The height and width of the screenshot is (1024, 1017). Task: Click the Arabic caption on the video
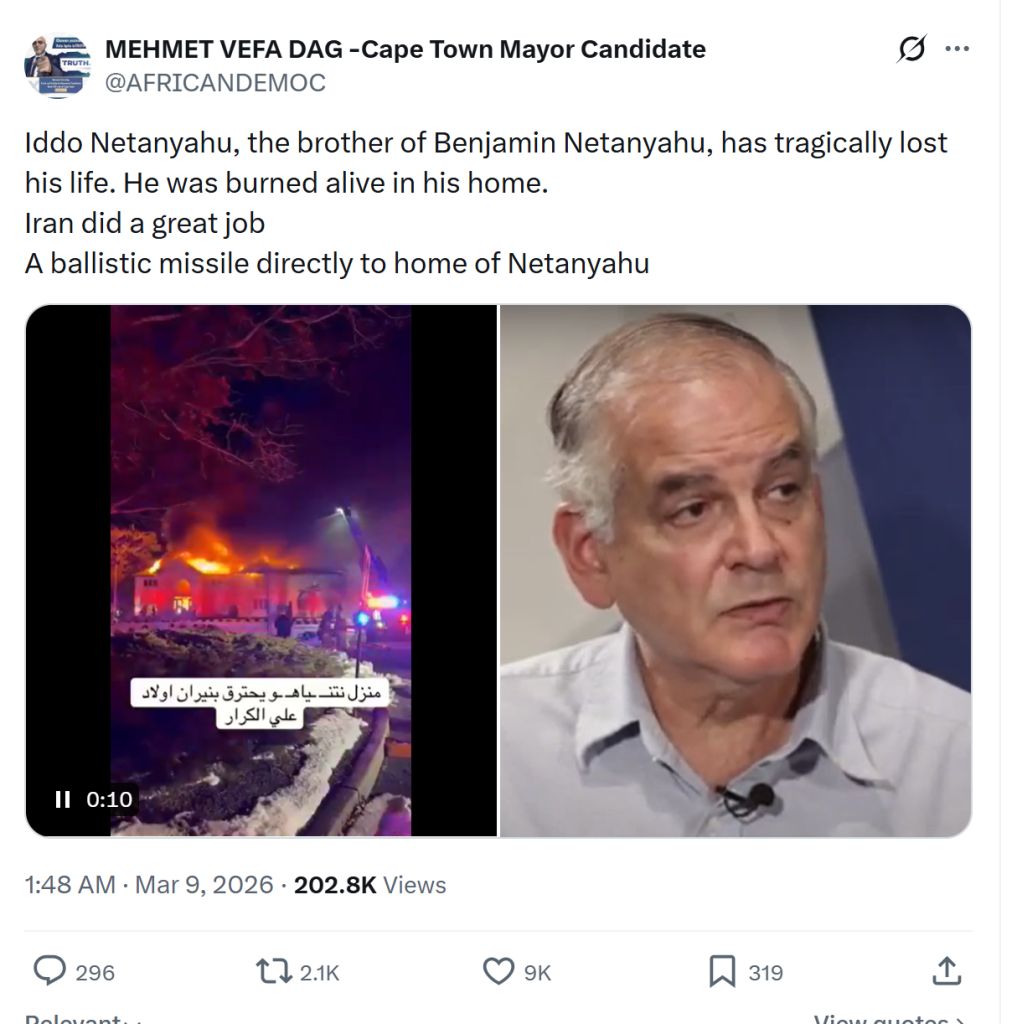[261, 704]
